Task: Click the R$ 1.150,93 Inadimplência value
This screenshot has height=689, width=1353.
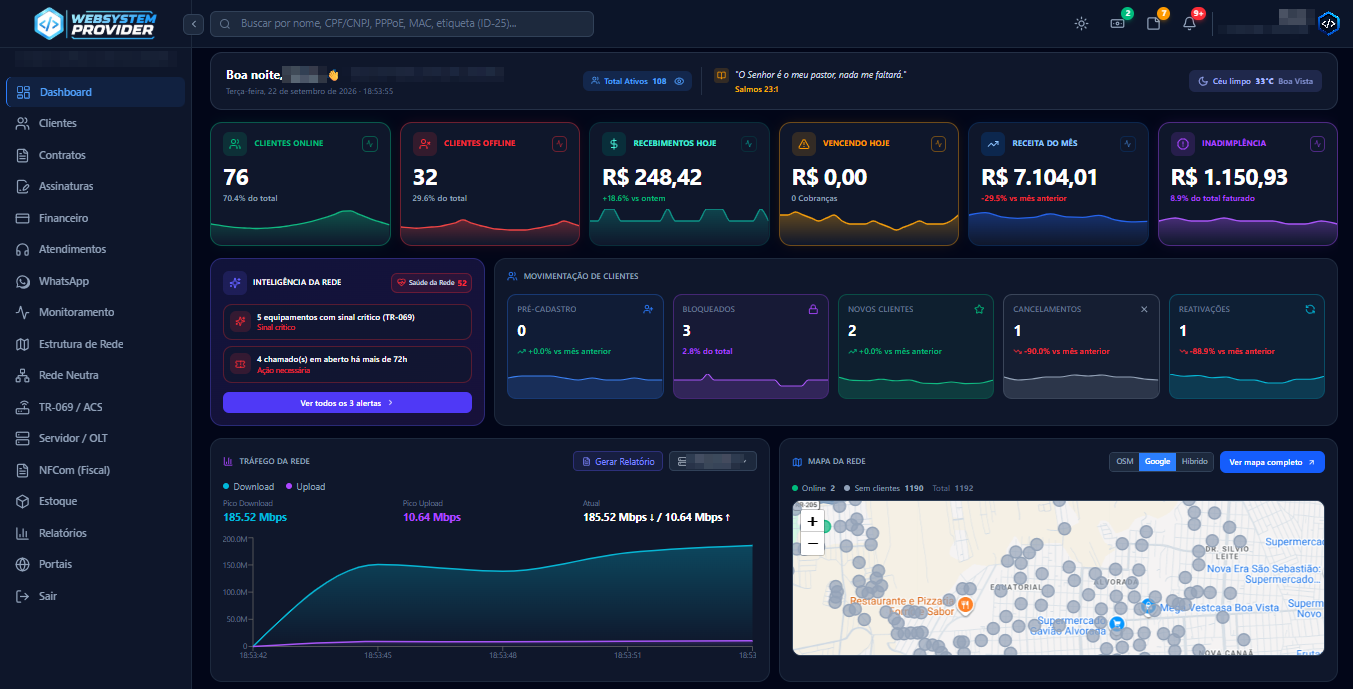Action: tap(1229, 178)
